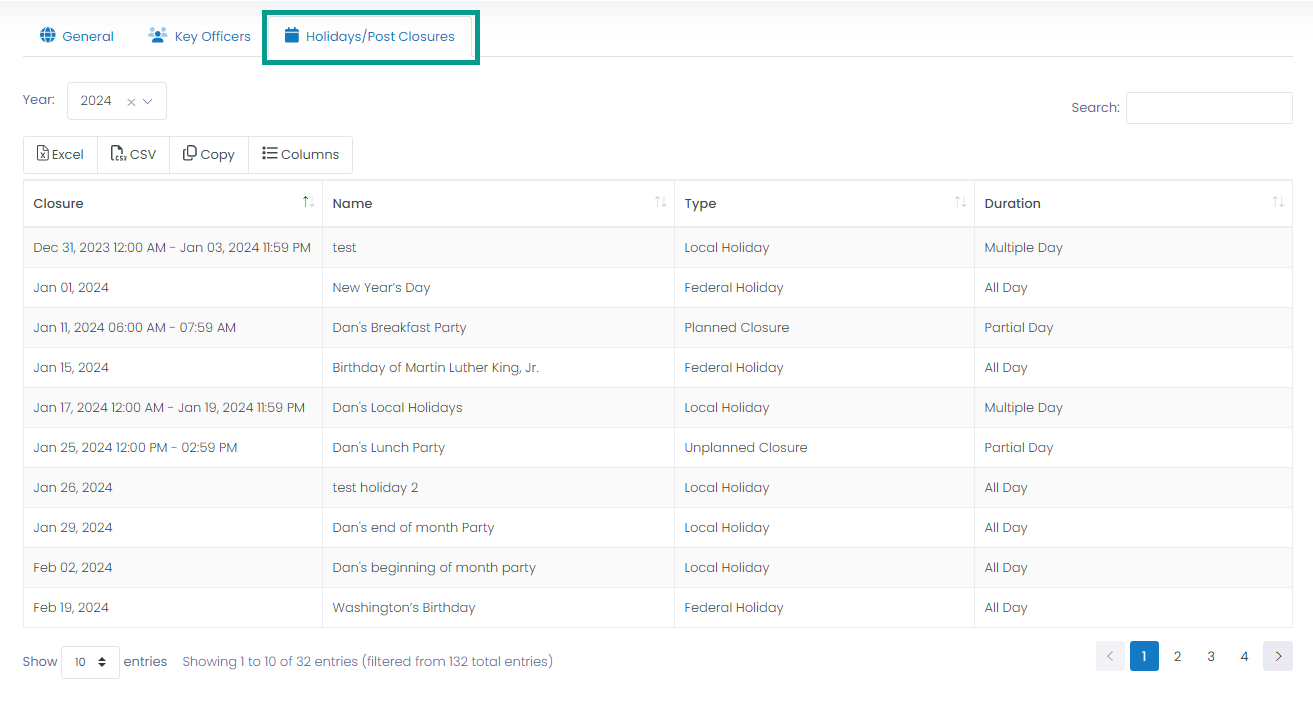
Task: Go to previous page arrow
Action: tap(1110, 656)
